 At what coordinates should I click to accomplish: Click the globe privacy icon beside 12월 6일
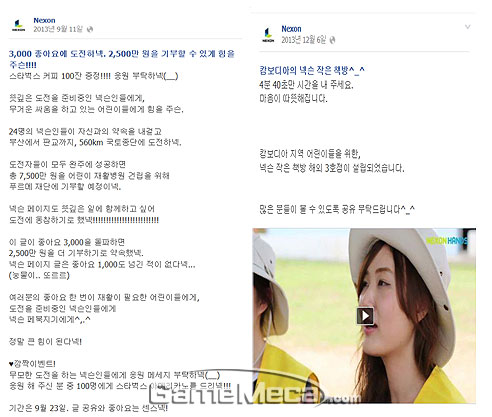tap(332, 40)
